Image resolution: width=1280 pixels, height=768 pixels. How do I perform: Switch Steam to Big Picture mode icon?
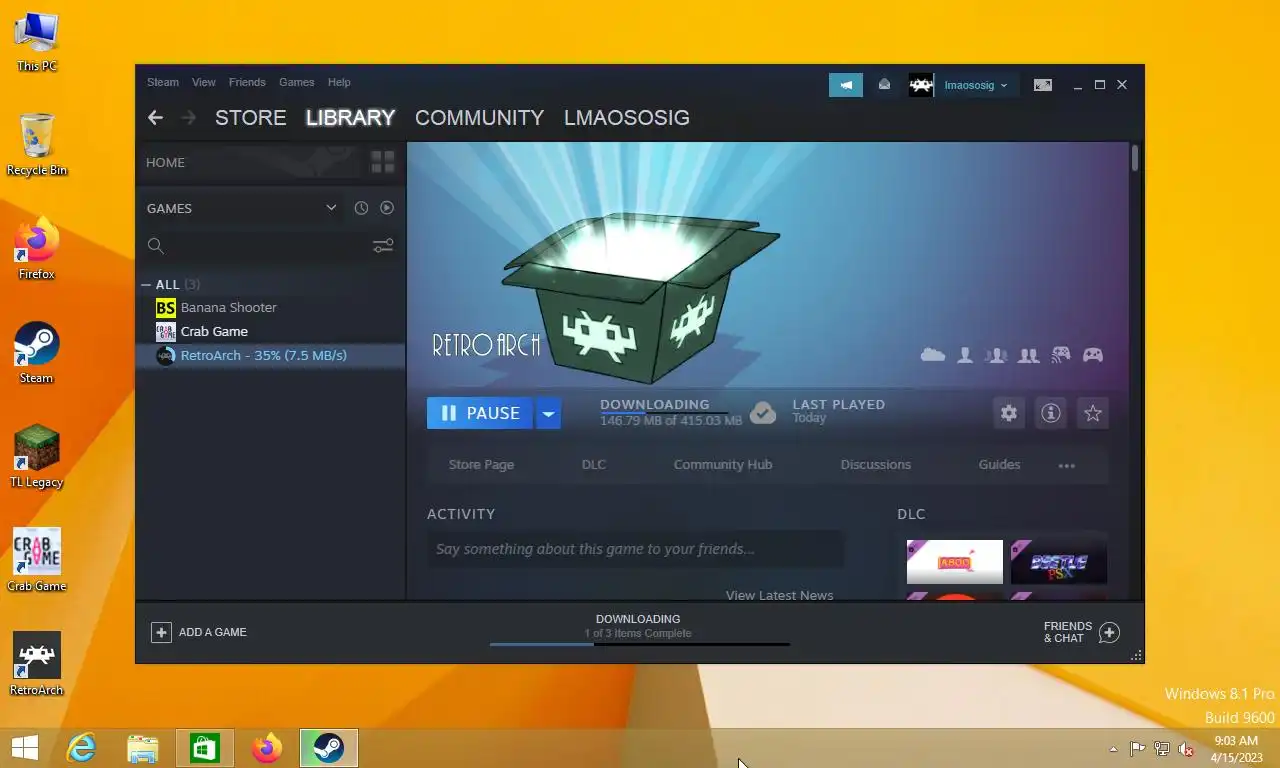tap(1043, 85)
